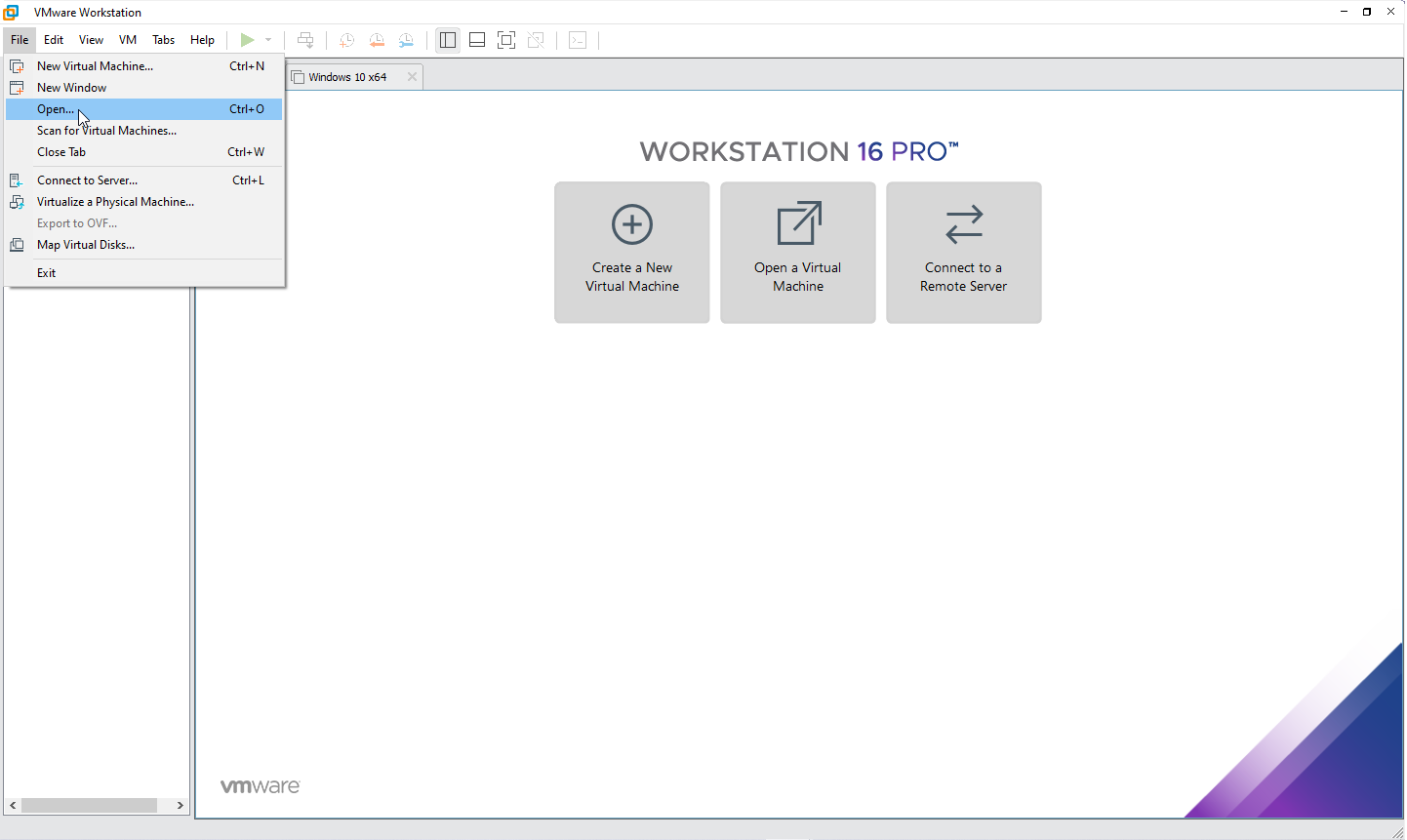The width and height of the screenshot is (1407, 840).
Task: Click the library horizontal scrollbar thumb
Action: coord(90,806)
